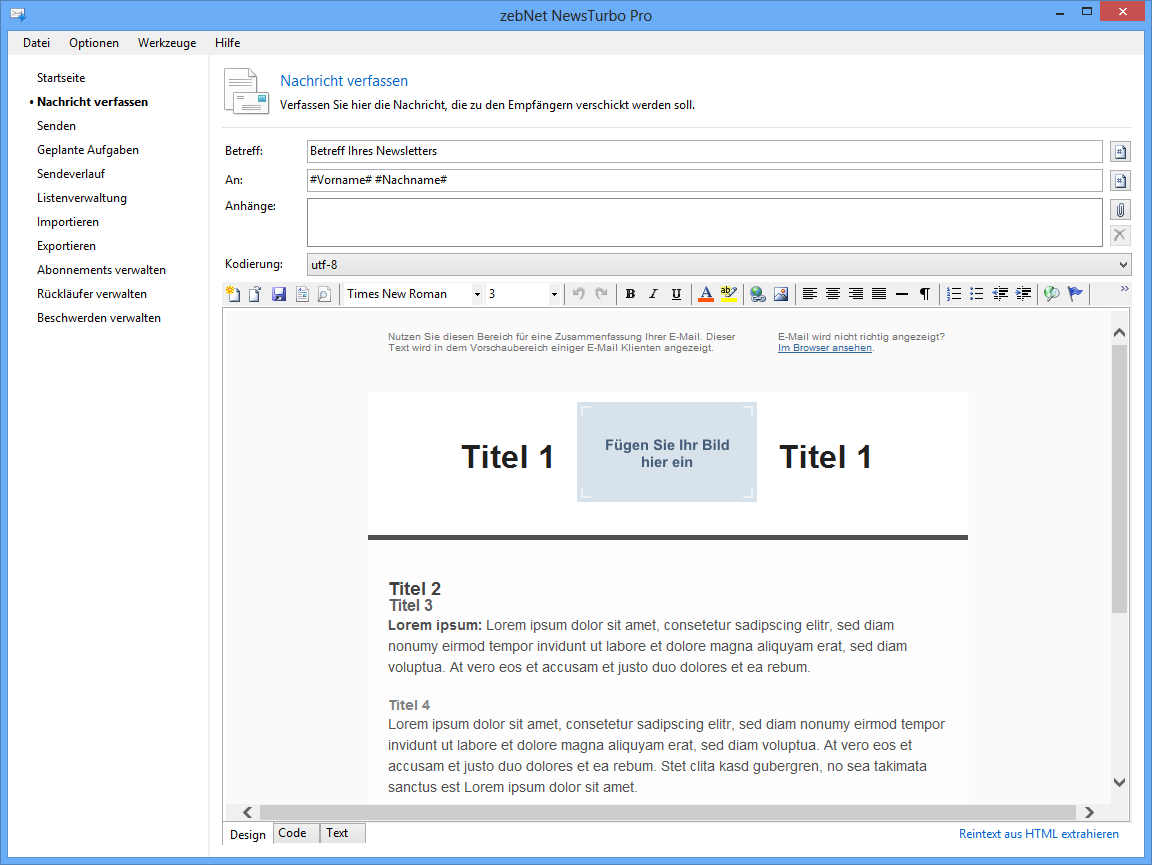1152x865 pixels.
Task: Increase the paragraph indent
Action: point(1023,294)
